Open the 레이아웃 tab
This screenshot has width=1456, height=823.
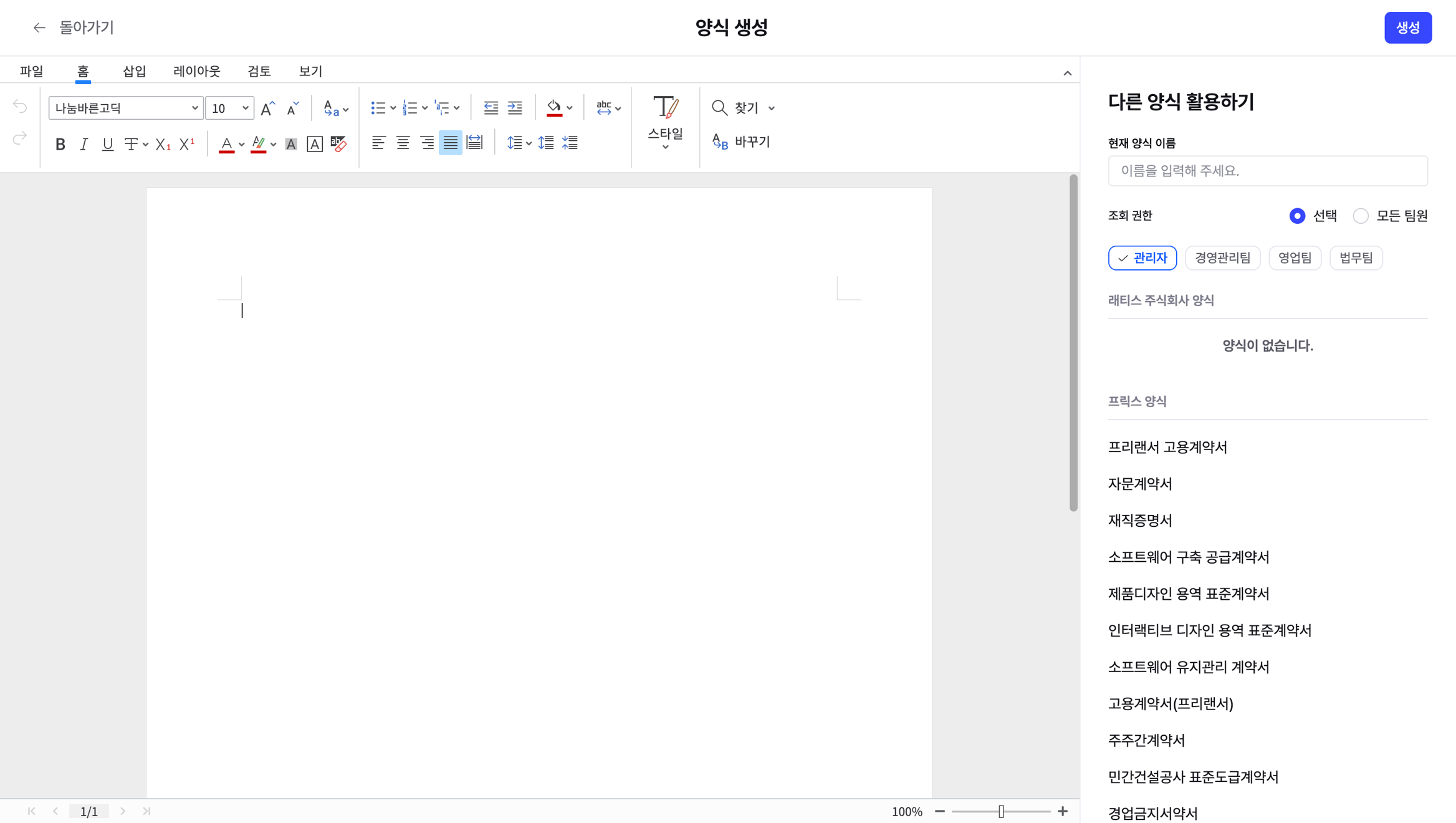pos(196,71)
